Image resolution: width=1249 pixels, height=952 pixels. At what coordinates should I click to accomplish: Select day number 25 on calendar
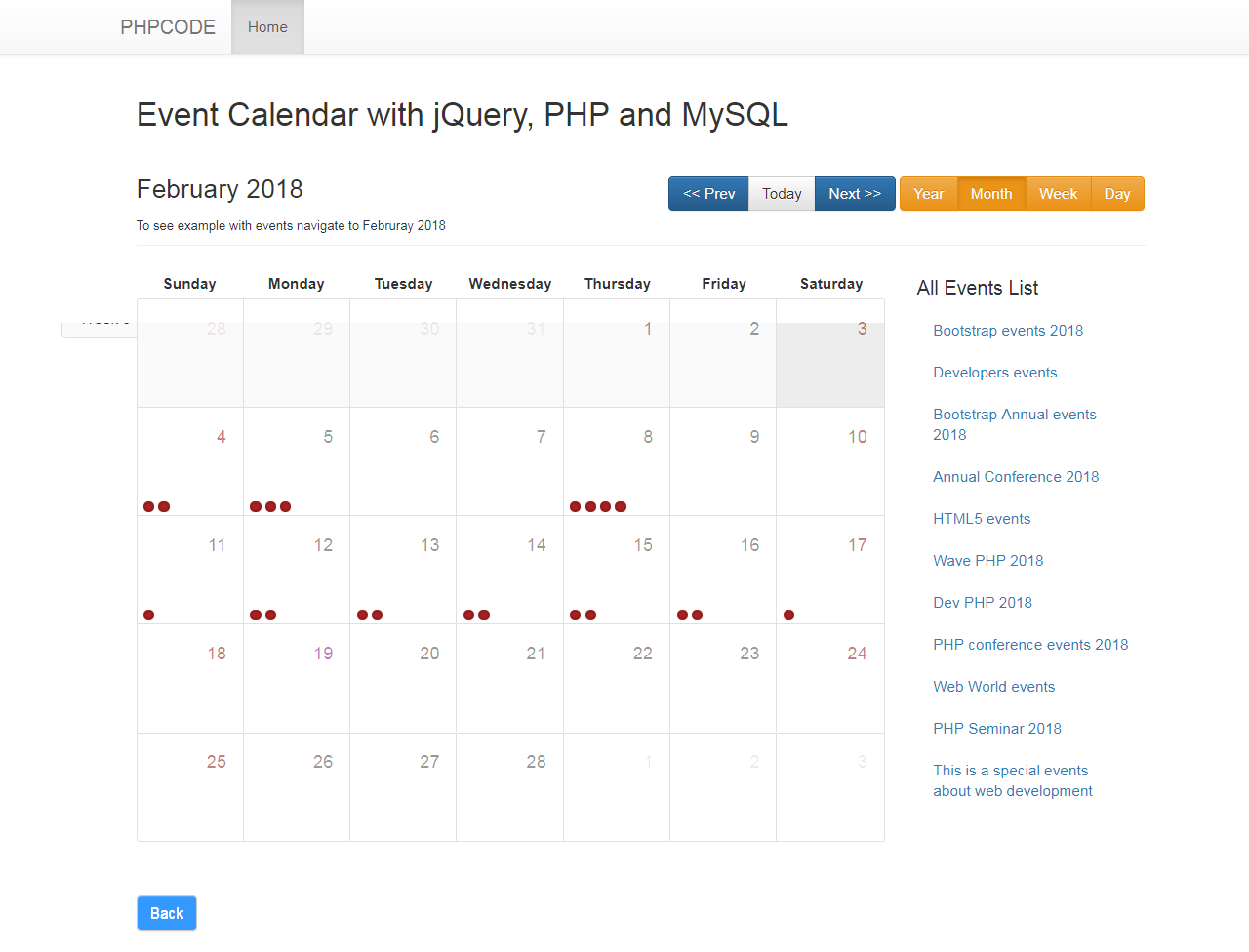217,762
